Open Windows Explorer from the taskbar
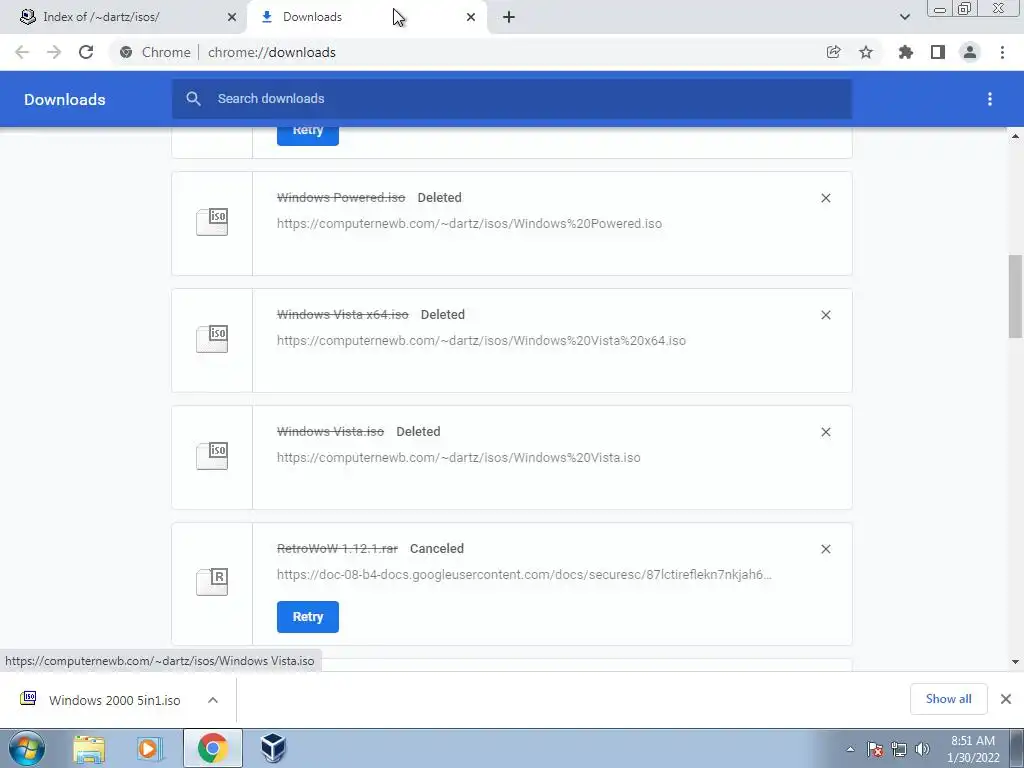1024x768 pixels. (x=89, y=748)
